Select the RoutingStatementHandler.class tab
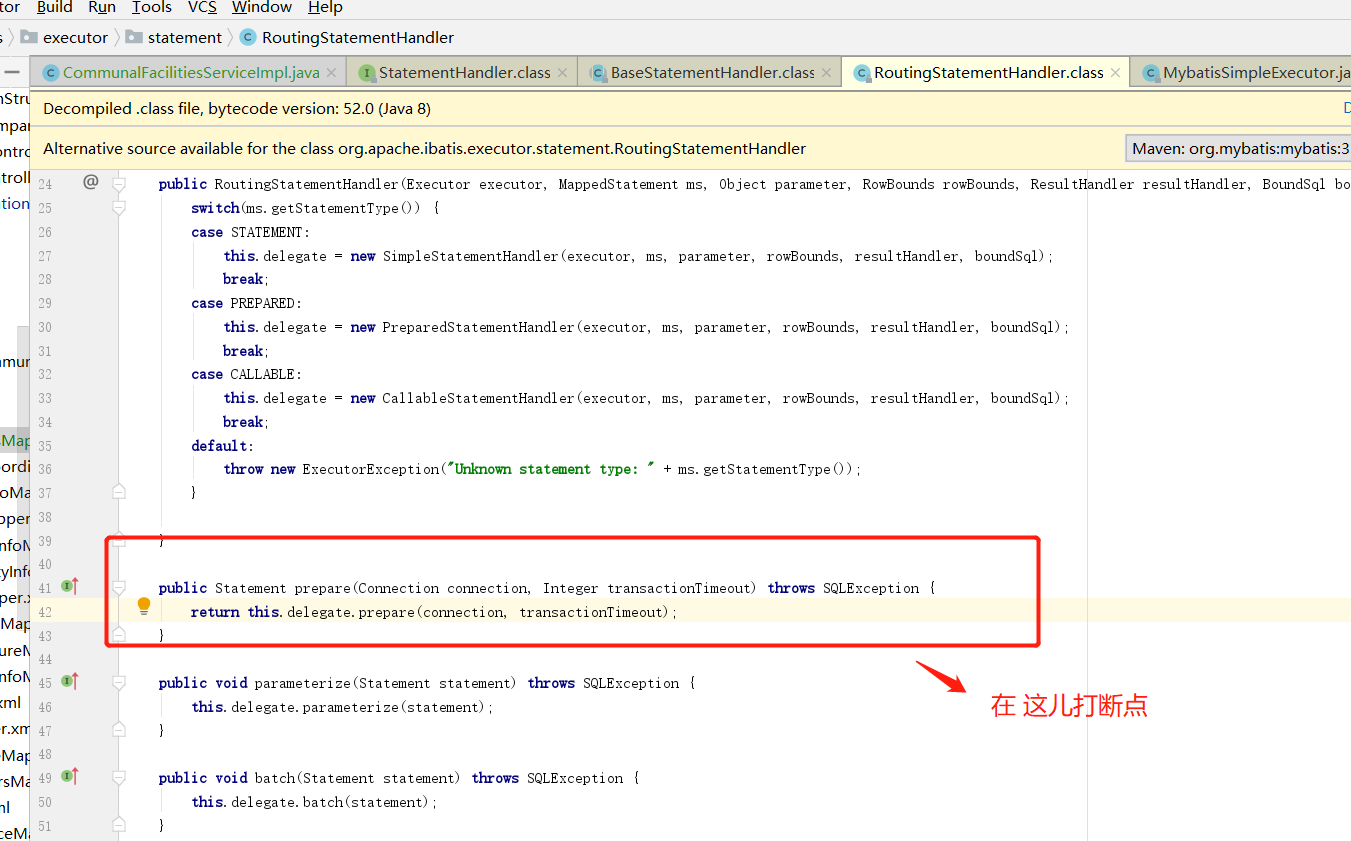 click(x=986, y=73)
